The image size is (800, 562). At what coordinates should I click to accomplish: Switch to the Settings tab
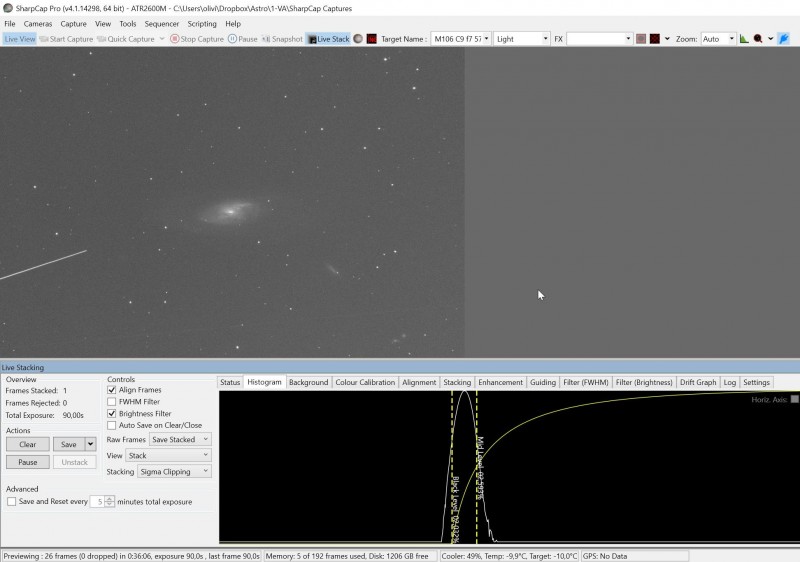756,382
